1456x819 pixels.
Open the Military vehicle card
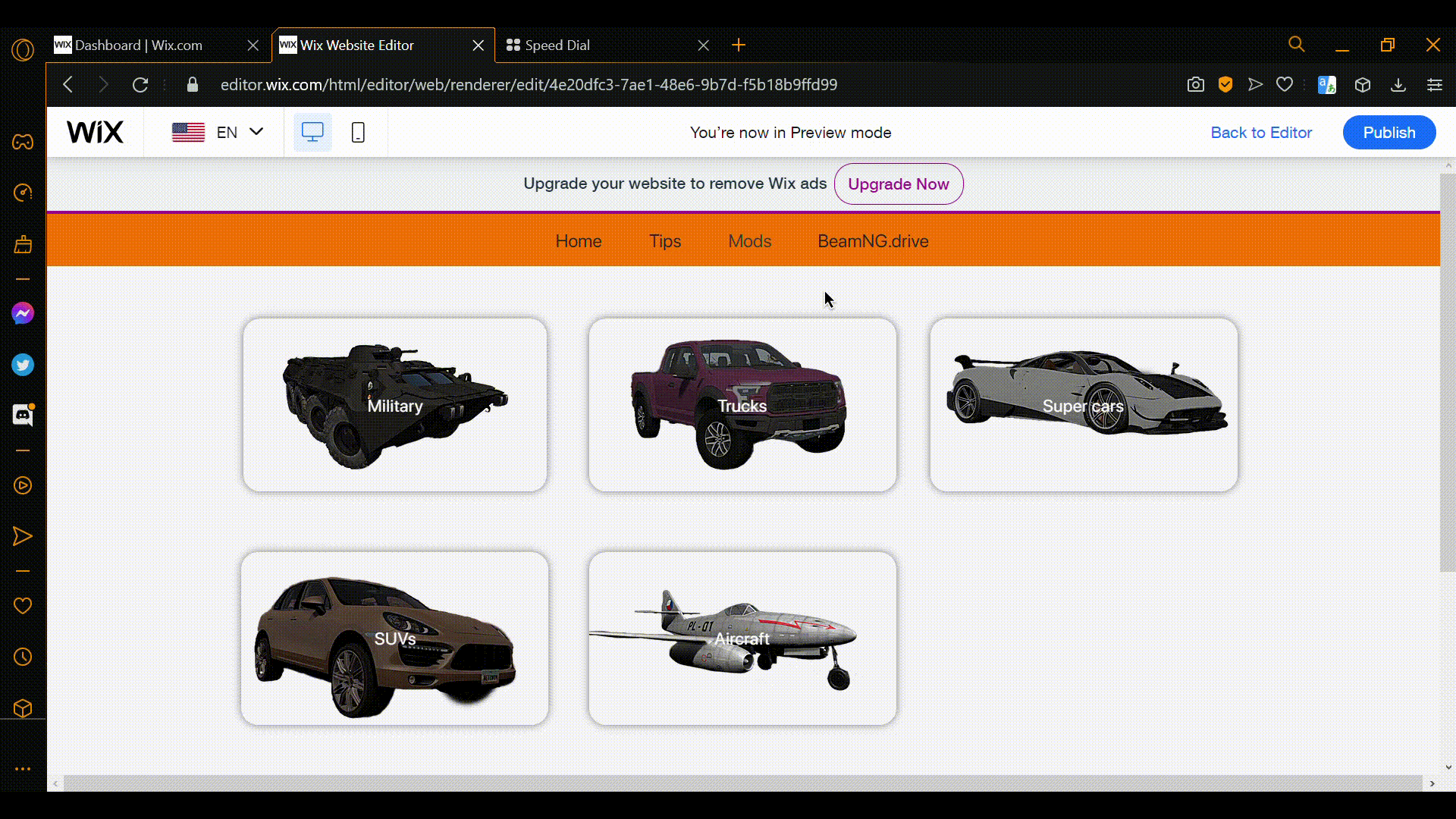pos(395,405)
